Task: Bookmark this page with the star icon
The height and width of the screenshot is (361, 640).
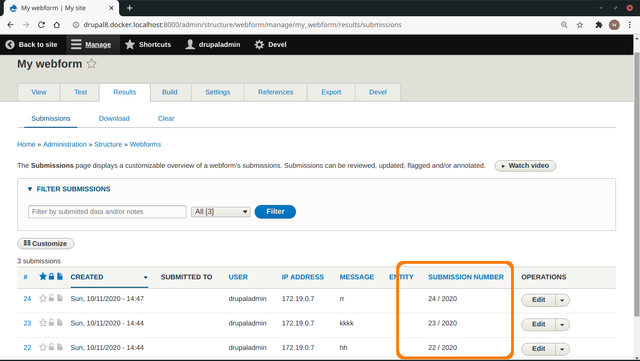Action: pyautogui.click(x=580, y=25)
